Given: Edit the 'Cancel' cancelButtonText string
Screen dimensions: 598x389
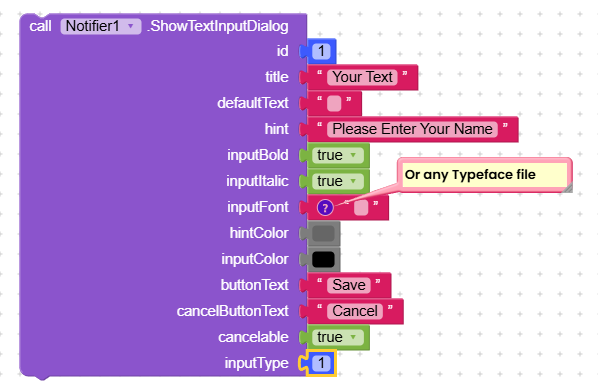Looking at the screenshot, I should 355,311.
